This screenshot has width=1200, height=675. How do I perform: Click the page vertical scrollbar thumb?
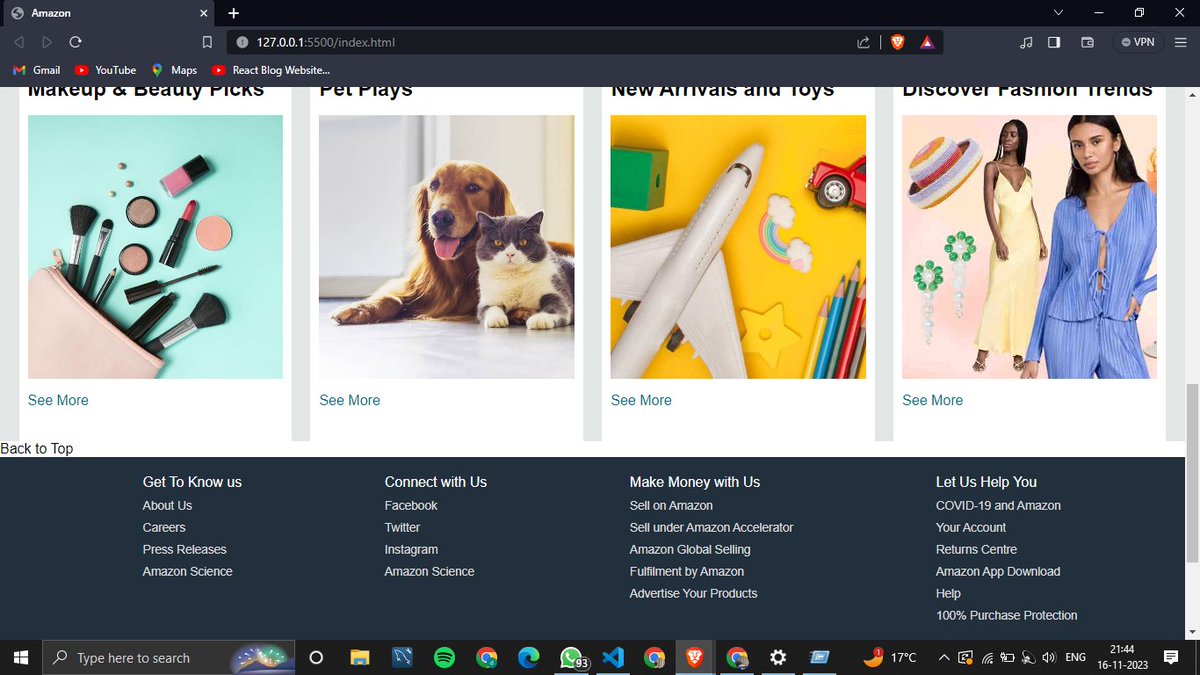tap(1191, 473)
